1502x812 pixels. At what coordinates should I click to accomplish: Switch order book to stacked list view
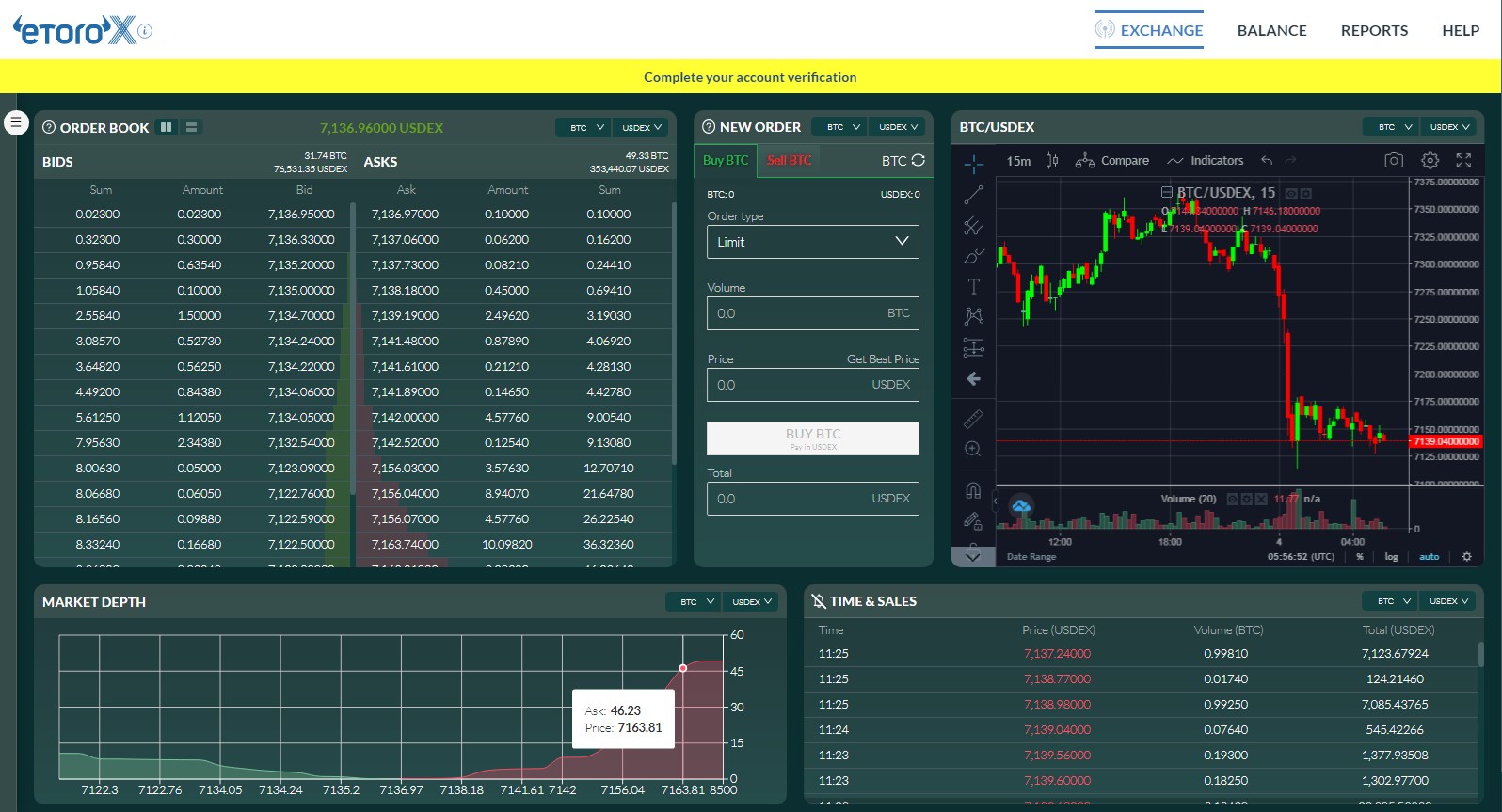191,127
